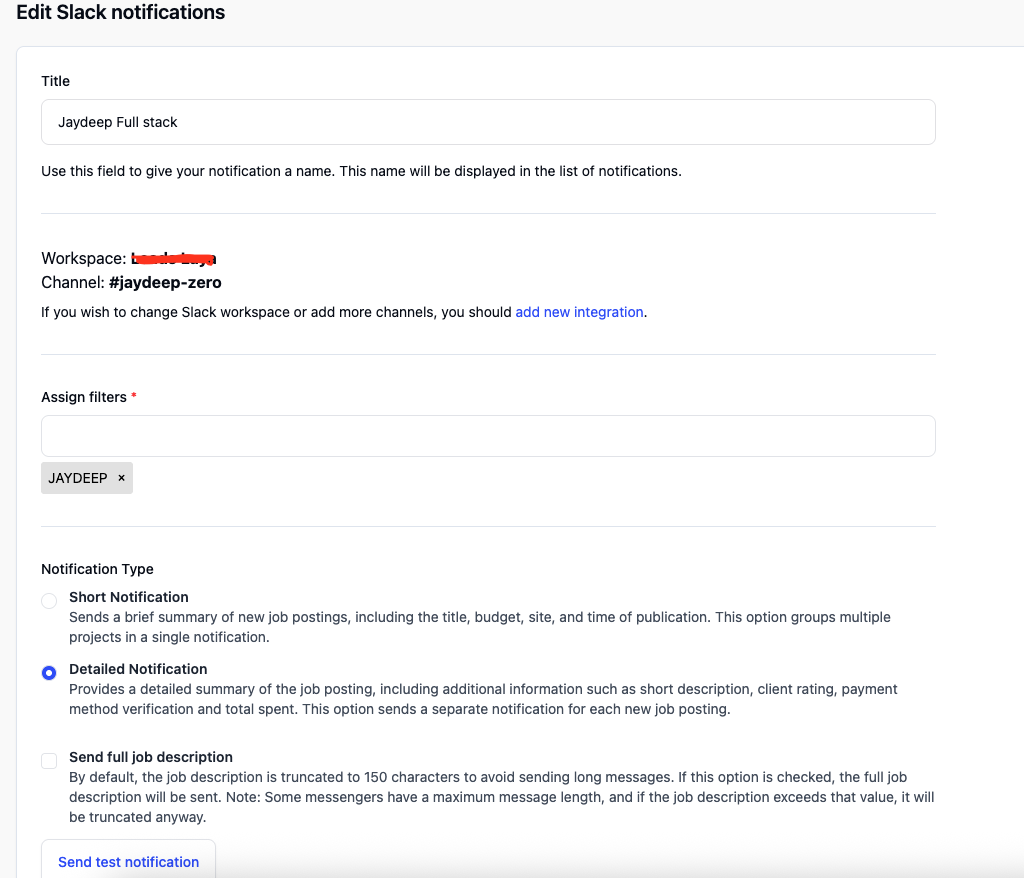Select the Detailed Notification radio button
Screen dimensions: 1024x878
[x=49, y=673]
